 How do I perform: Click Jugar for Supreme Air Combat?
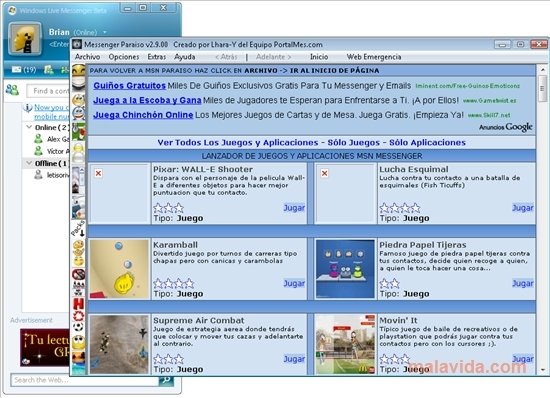294,359
